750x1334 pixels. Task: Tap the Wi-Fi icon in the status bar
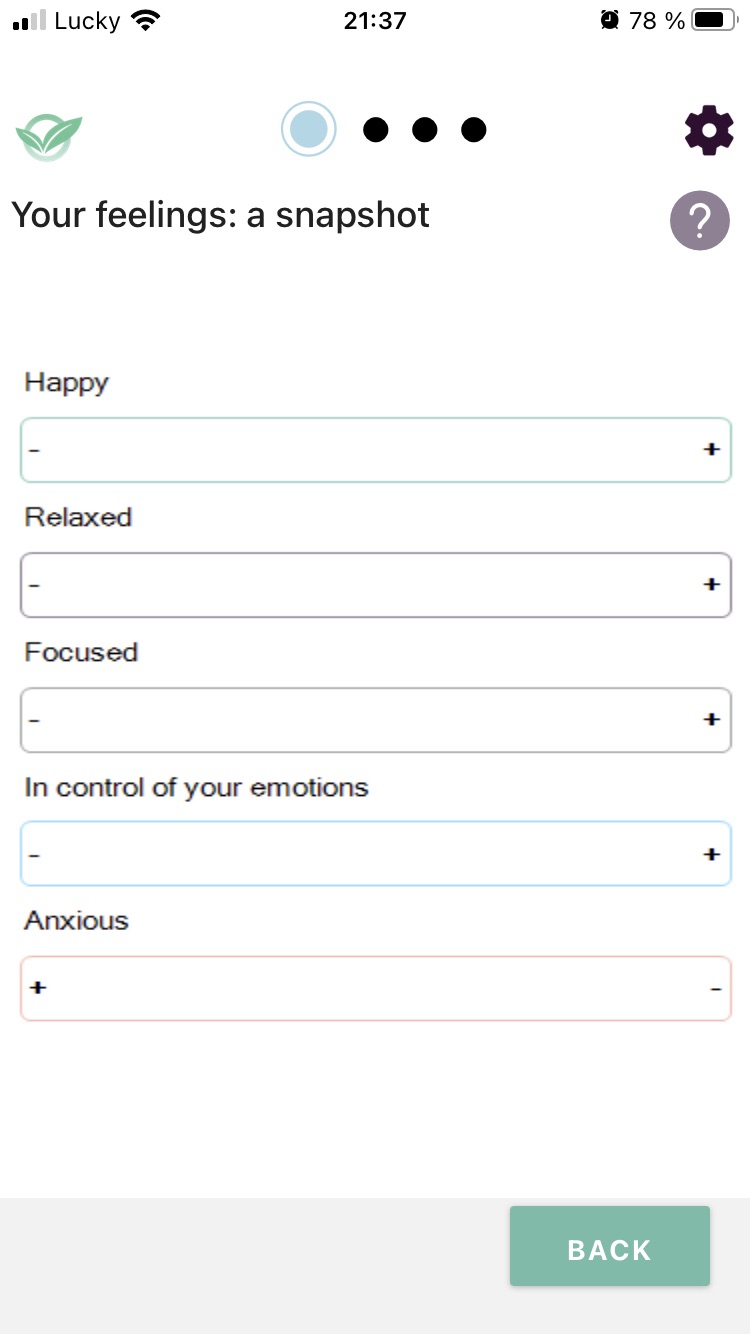(x=146, y=18)
